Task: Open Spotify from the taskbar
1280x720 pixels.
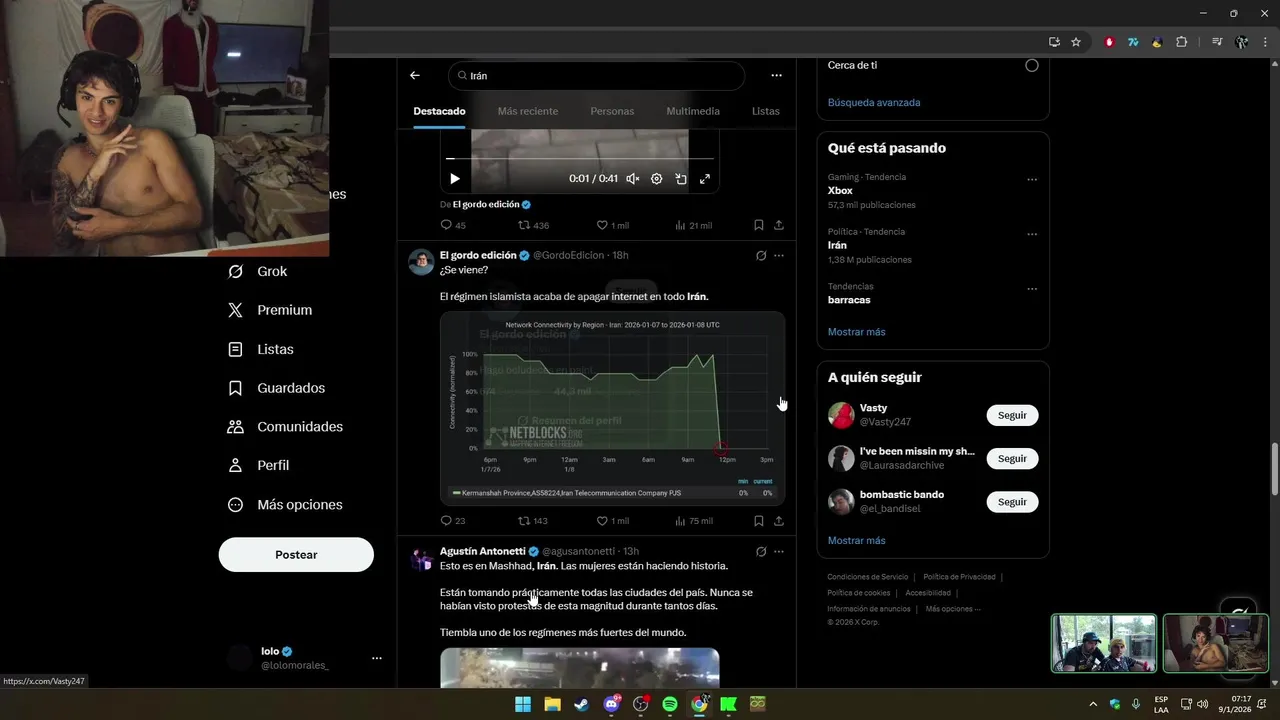Action: point(670,704)
